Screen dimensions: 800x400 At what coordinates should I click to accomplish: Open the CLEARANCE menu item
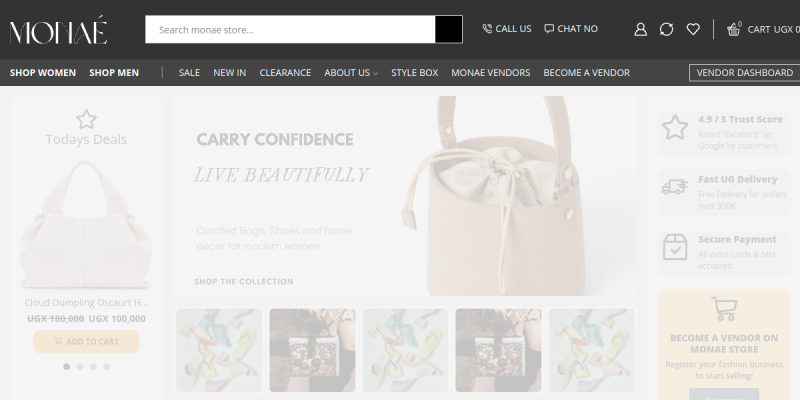coord(285,72)
